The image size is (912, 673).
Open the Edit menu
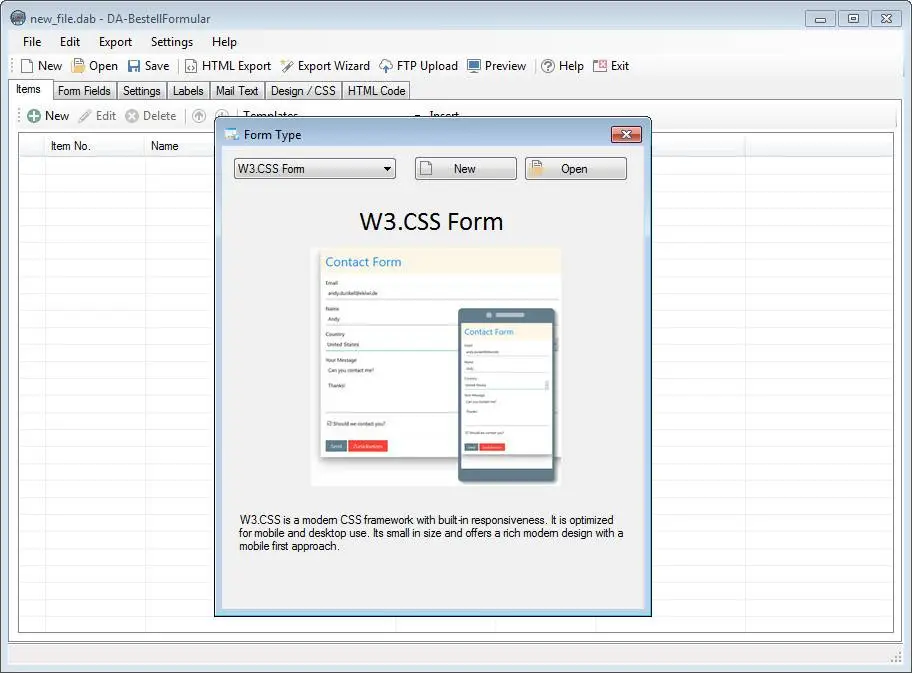click(70, 42)
